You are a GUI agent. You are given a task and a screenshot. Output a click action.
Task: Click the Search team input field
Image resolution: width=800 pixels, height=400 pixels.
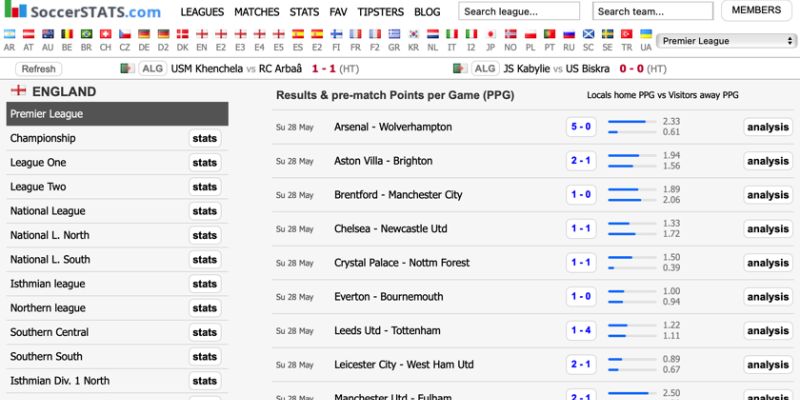pyautogui.click(x=652, y=12)
